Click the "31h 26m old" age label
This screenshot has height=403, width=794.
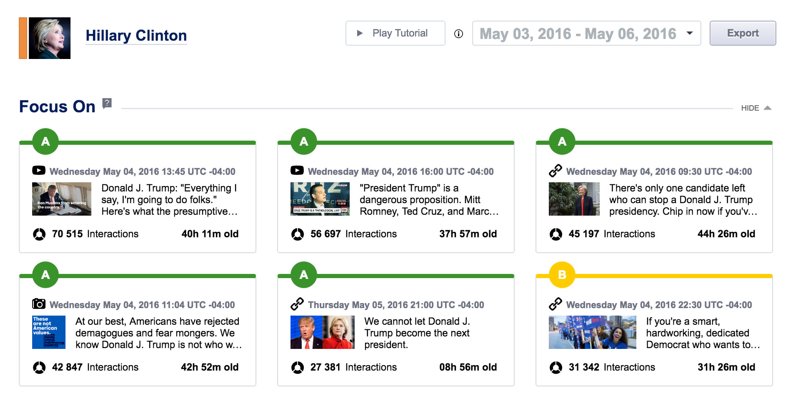point(726,367)
